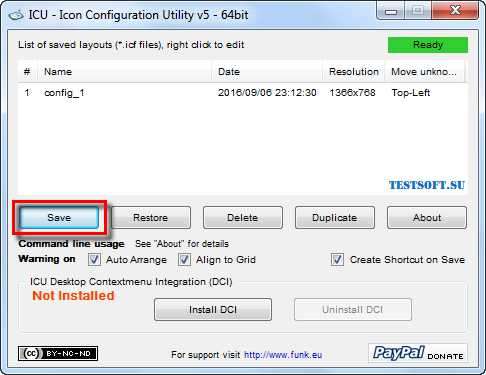Click the Move unkno... column header
The width and height of the screenshot is (486, 375).
[x=425, y=72]
